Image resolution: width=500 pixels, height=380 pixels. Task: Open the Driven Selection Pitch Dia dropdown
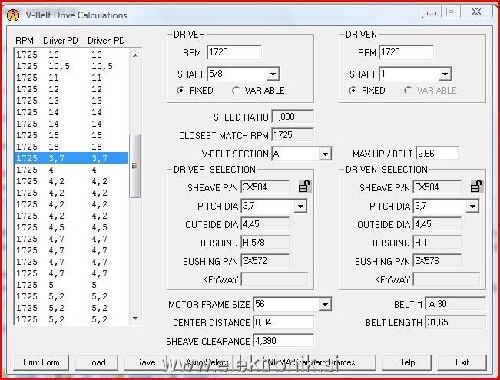click(472, 206)
